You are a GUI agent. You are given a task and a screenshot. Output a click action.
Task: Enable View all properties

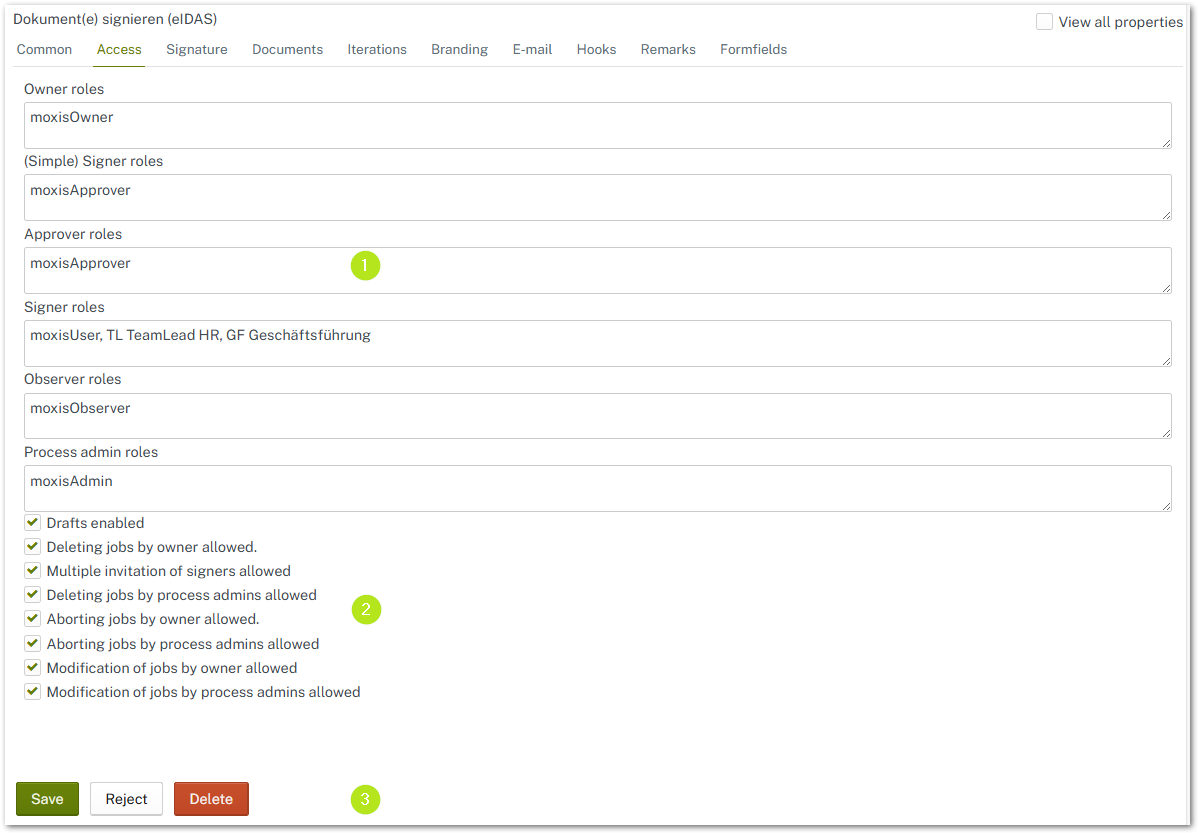pyautogui.click(x=1045, y=21)
